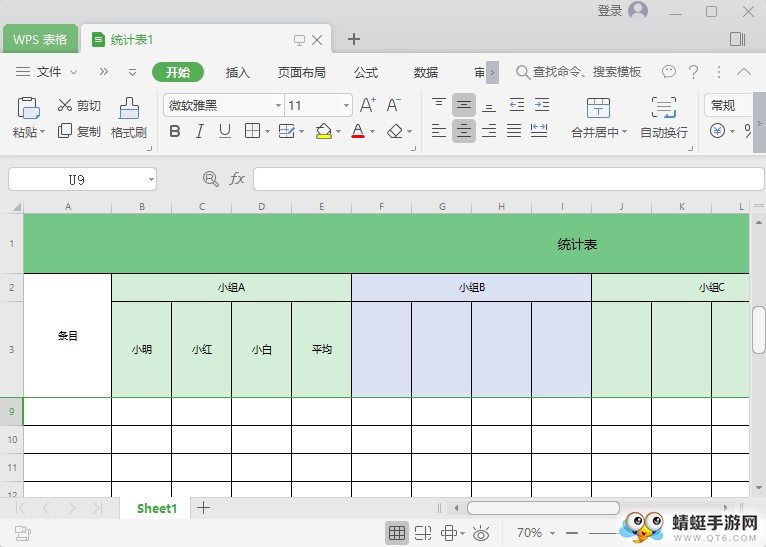The width and height of the screenshot is (766, 547).
Task: Click the WPS 表格 home tab
Action: click(x=40, y=40)
